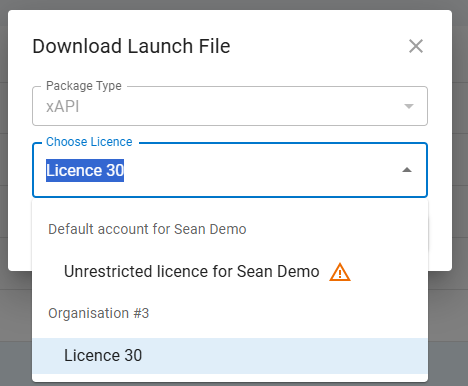Close the Download Launch File dialog

coord(416,46)
